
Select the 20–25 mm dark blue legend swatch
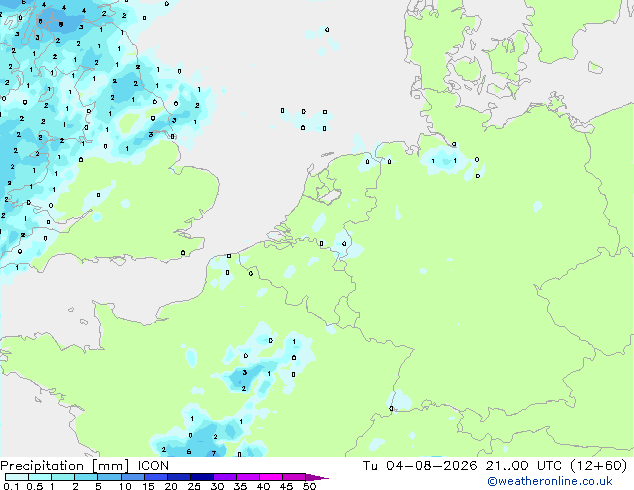coord(179,477)
